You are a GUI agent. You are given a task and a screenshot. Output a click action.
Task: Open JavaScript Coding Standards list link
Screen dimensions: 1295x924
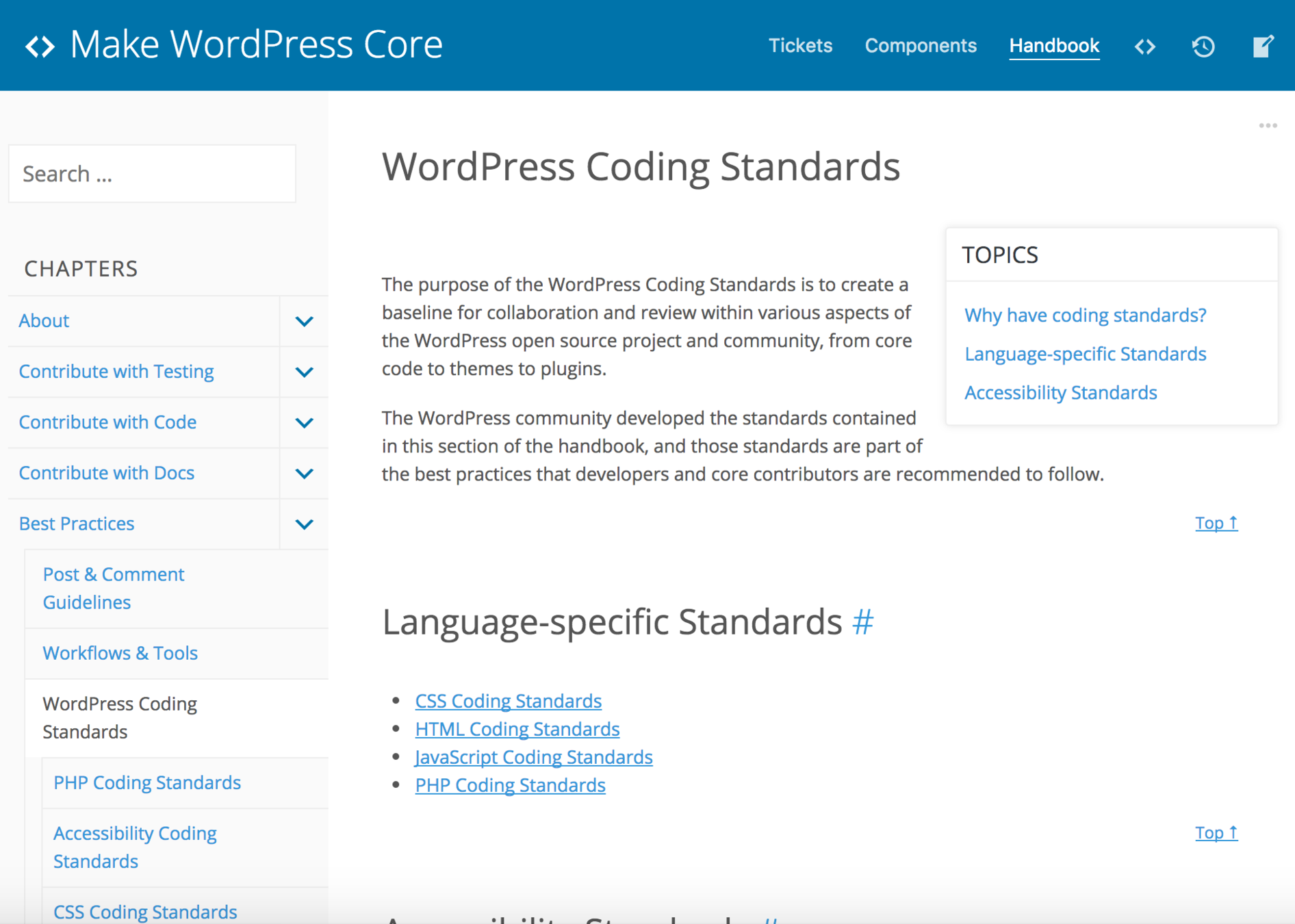(x=534, y=757)
